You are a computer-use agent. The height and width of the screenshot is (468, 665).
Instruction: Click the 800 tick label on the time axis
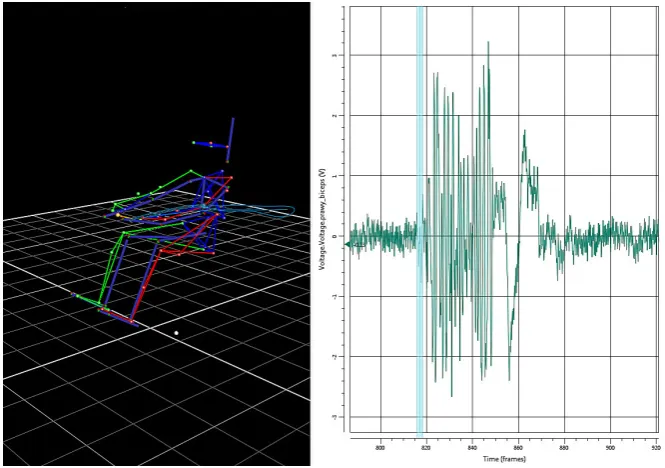[381, 448]
